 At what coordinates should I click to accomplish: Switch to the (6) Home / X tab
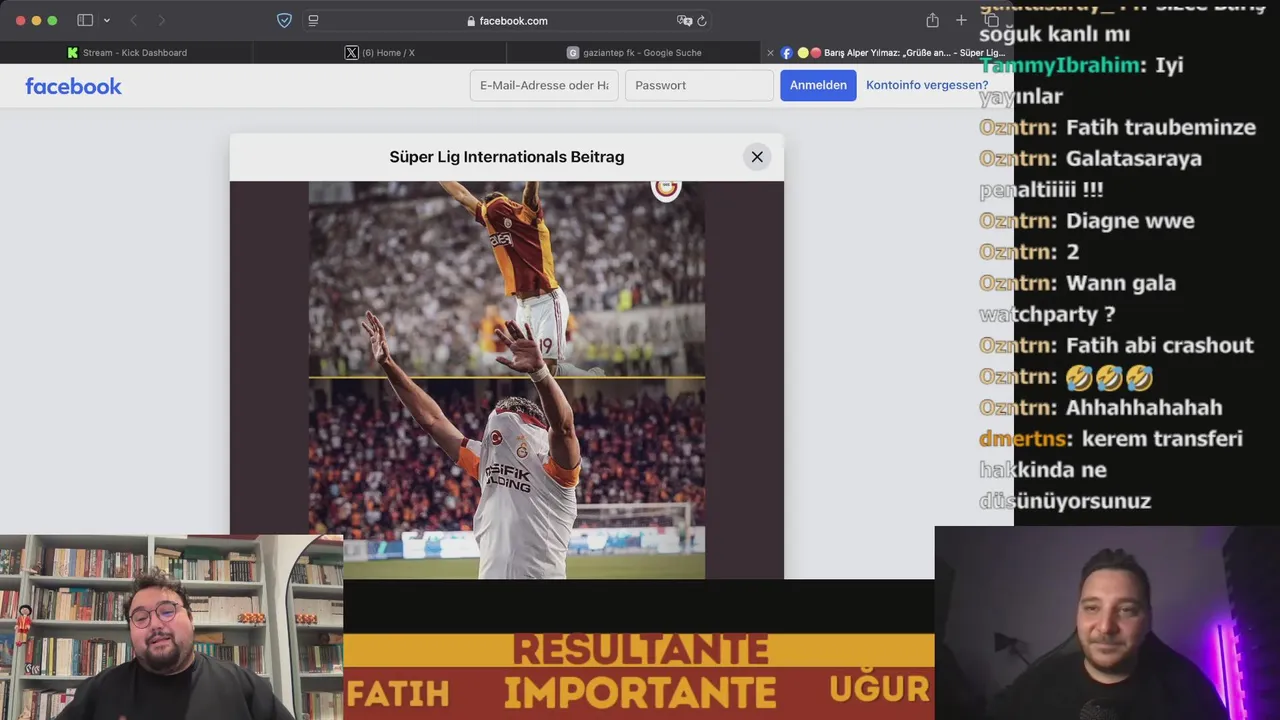380,52
